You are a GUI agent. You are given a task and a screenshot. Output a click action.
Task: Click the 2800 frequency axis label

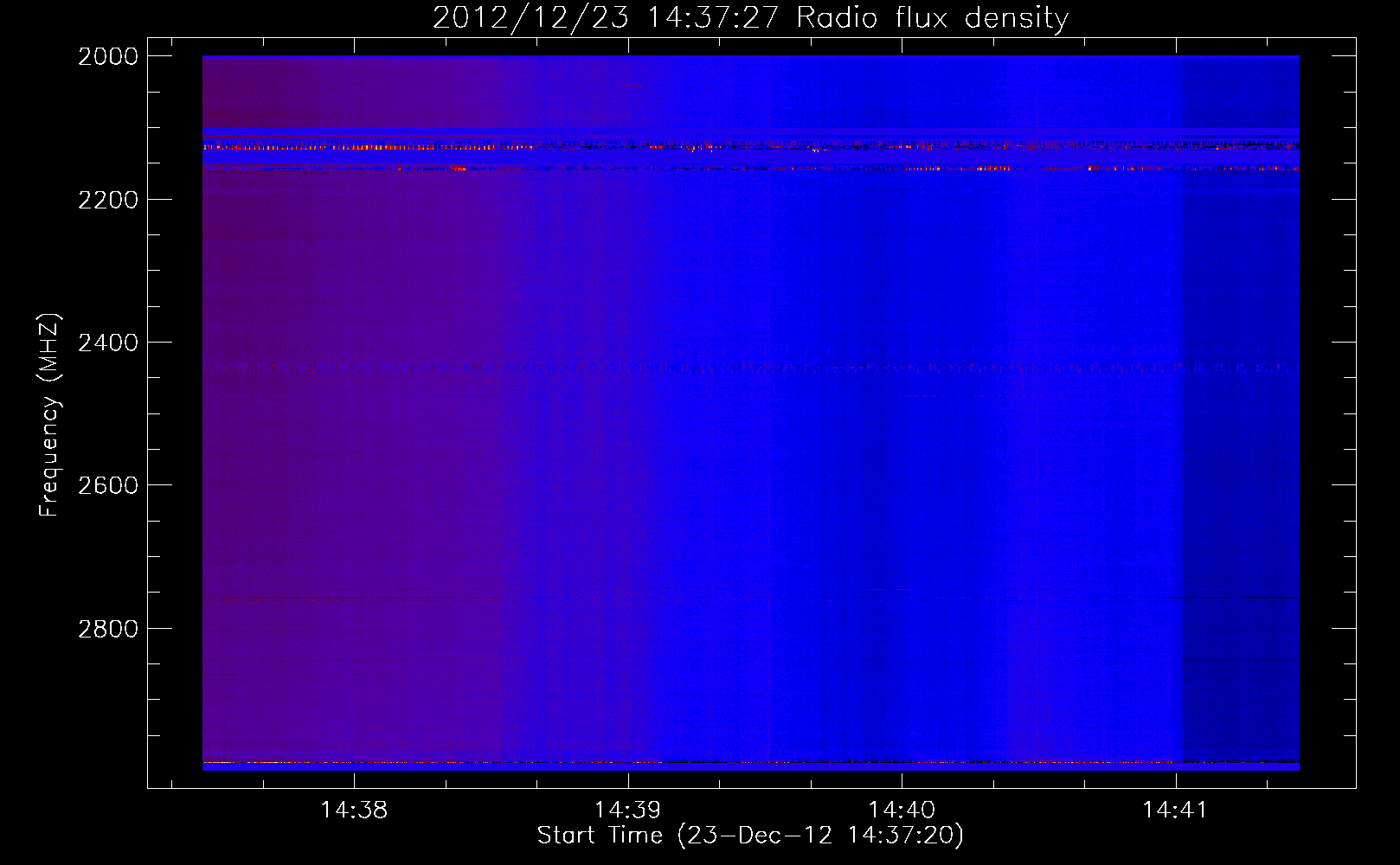tap(108, 628)
